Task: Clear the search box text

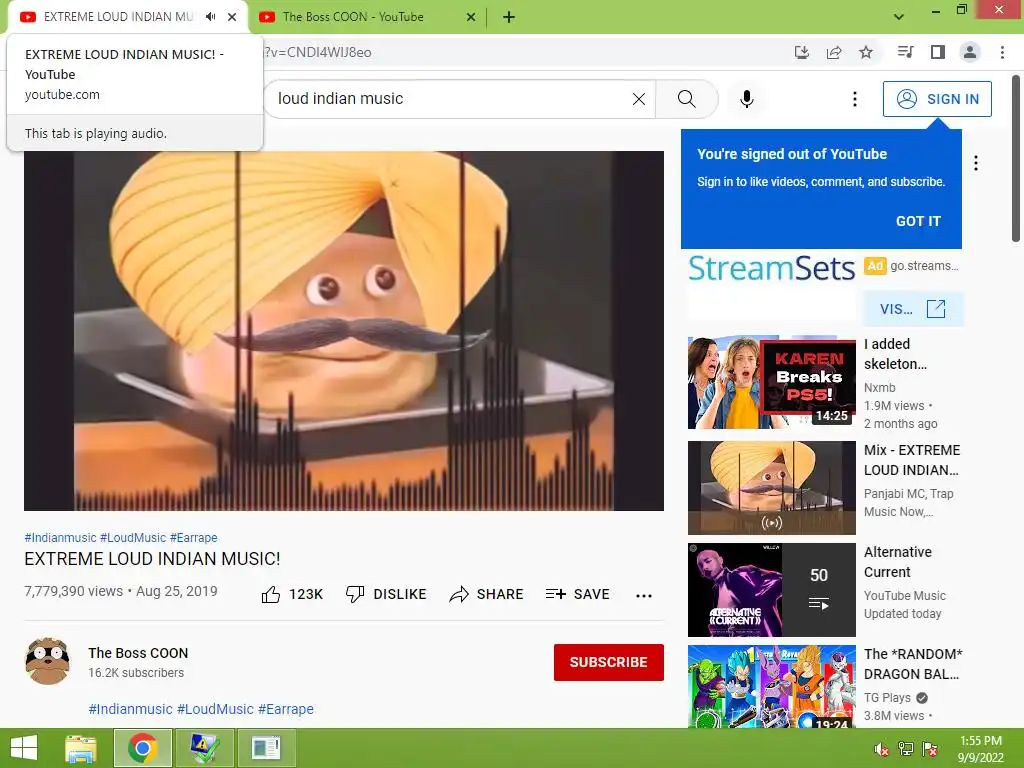Action: (639, 99)
